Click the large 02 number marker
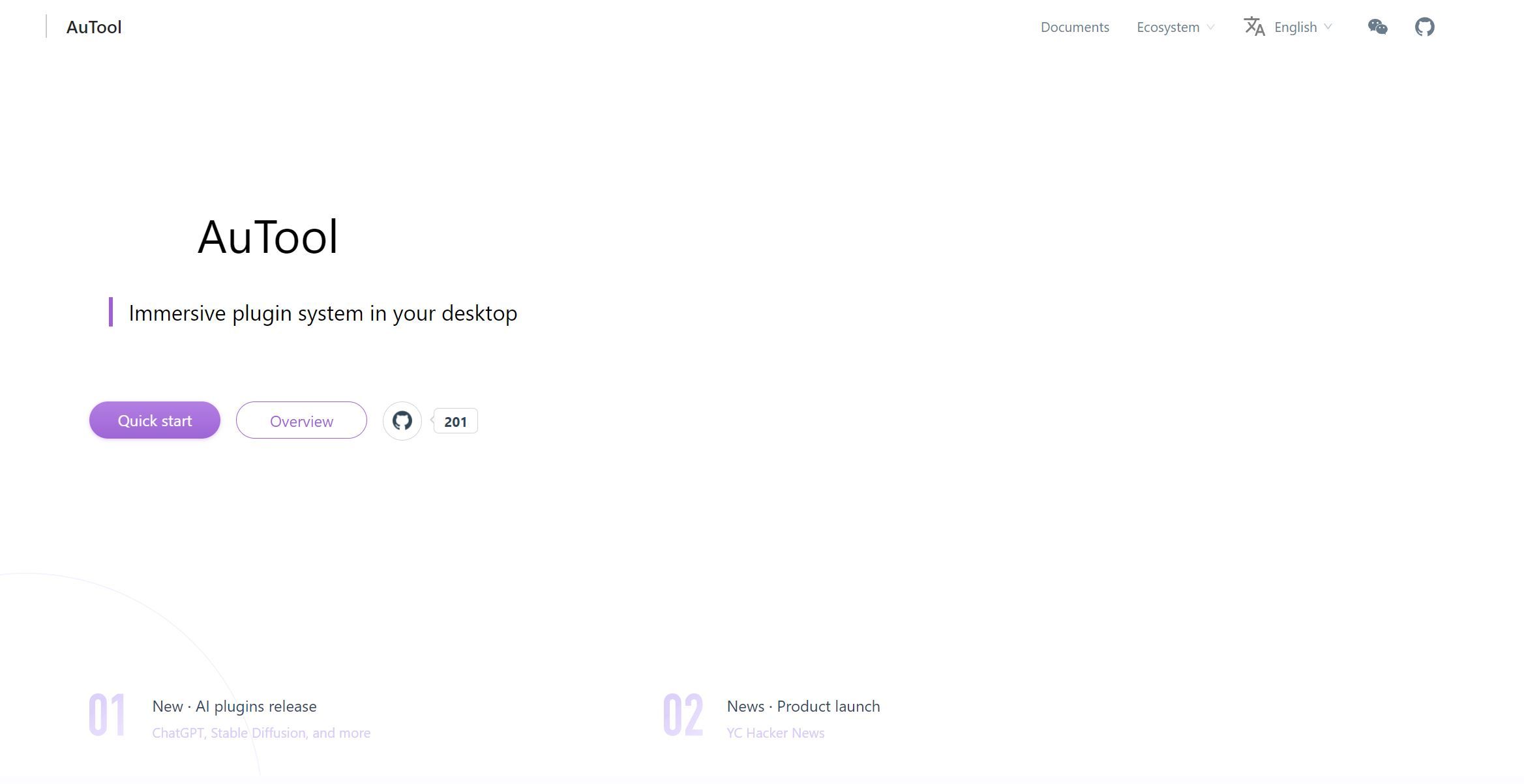The image size is (1524, 784). (683, 716)
